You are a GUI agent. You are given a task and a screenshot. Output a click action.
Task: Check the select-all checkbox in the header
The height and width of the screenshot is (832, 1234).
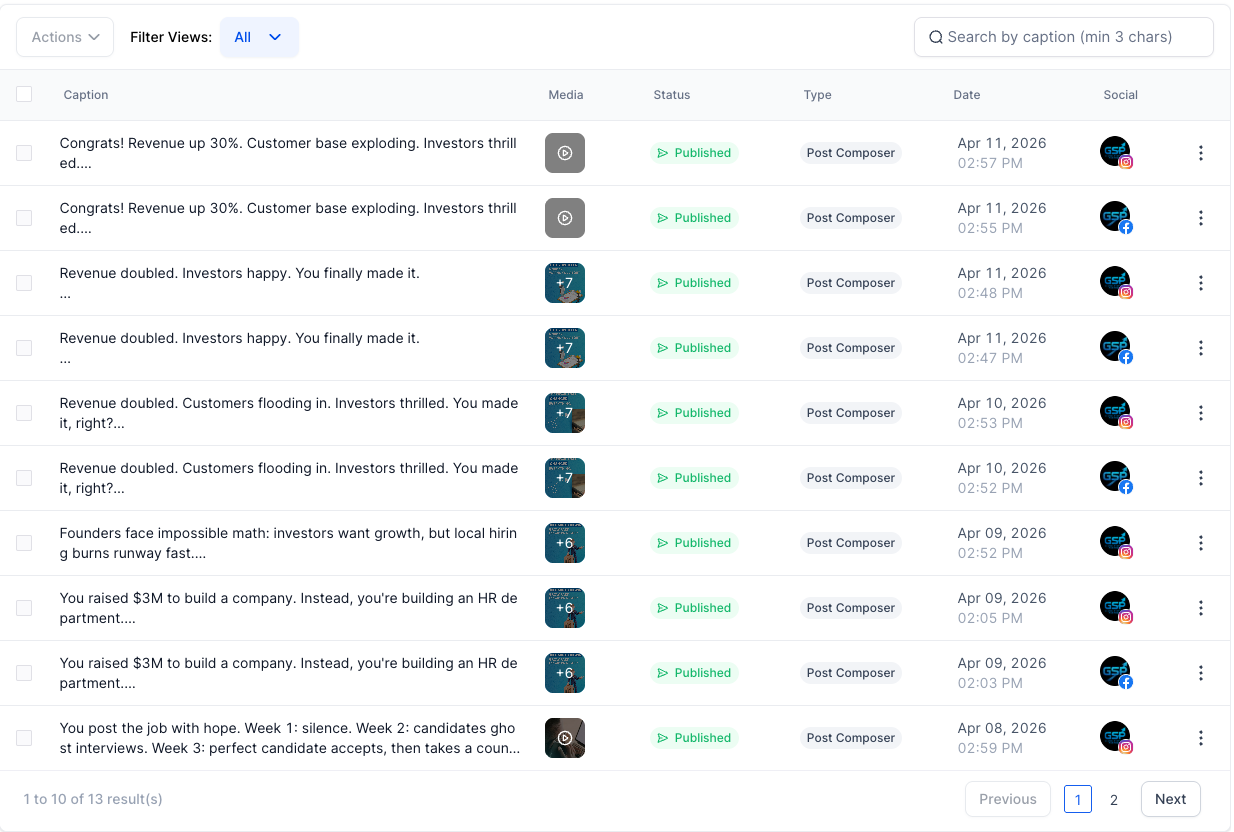click(24, 93)
